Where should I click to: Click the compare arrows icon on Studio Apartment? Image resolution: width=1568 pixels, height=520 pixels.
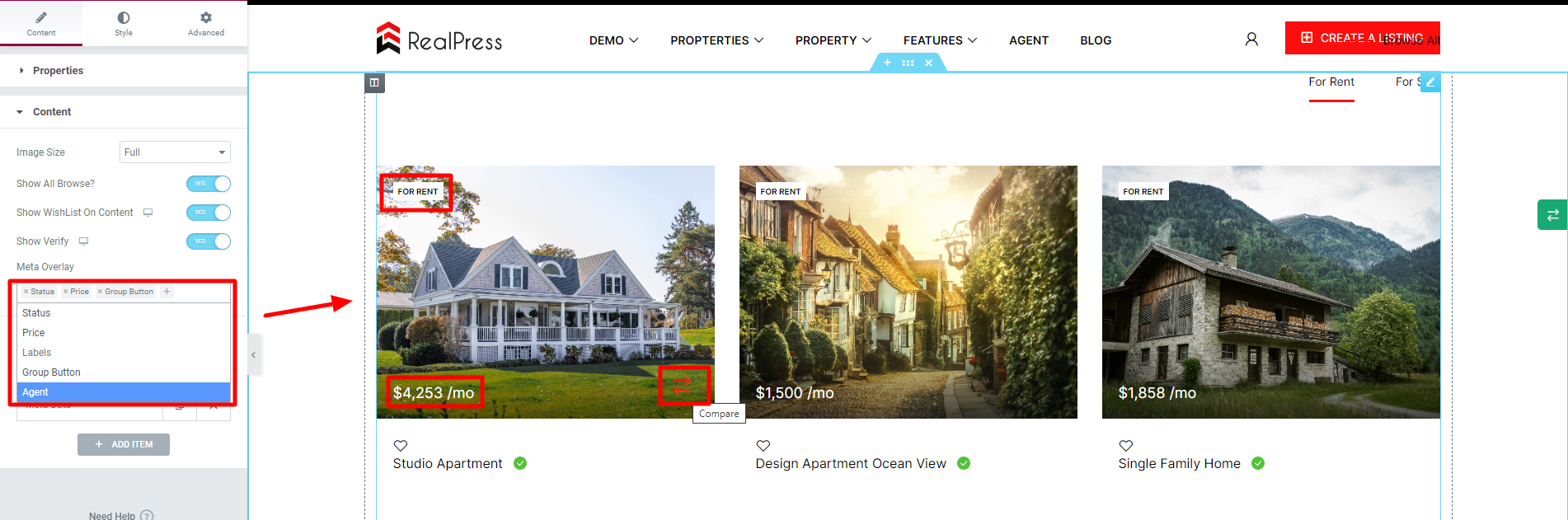pos(683,385)
